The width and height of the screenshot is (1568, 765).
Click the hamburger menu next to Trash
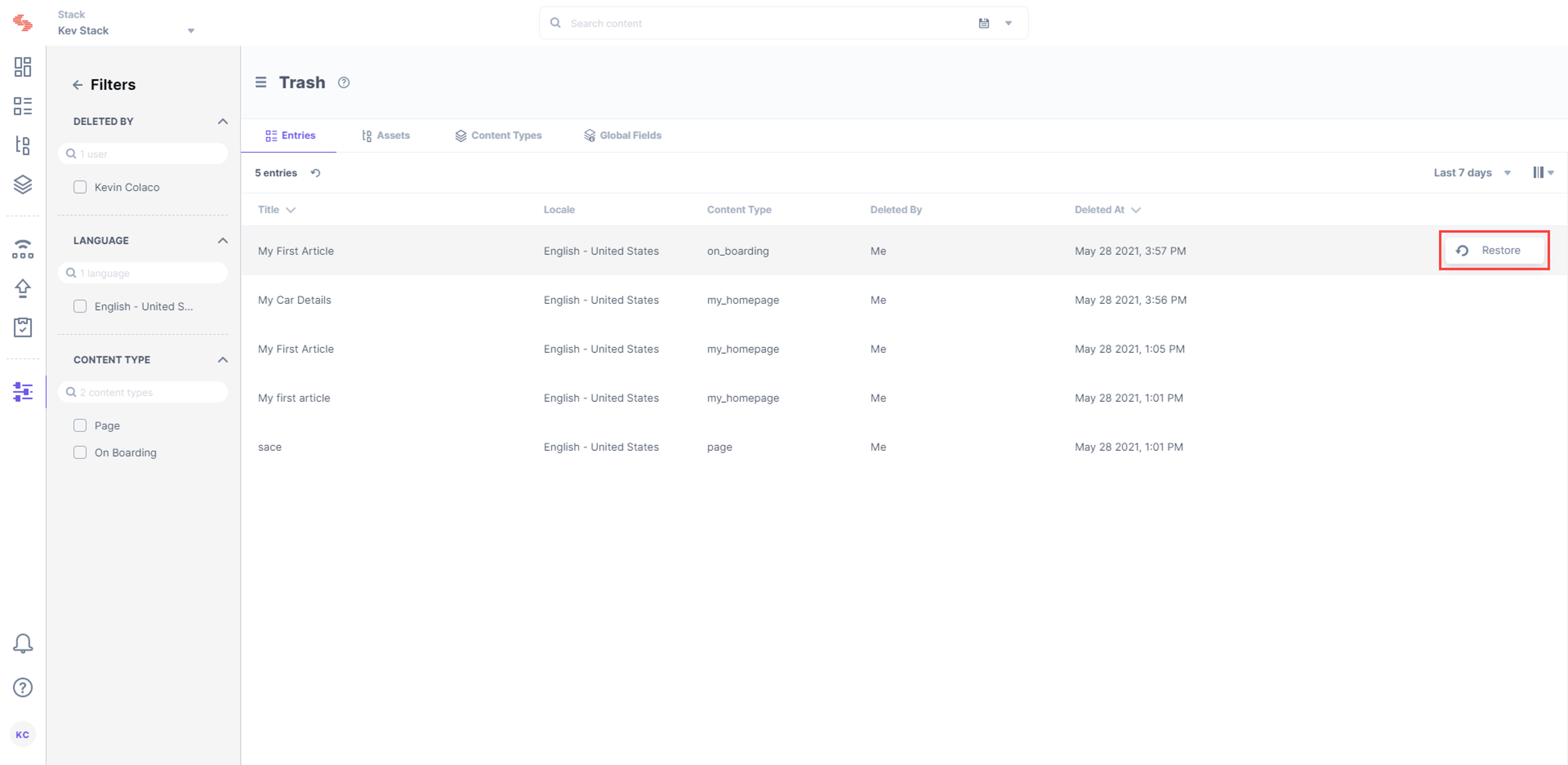pyautogui.click(x=261, y=82)
